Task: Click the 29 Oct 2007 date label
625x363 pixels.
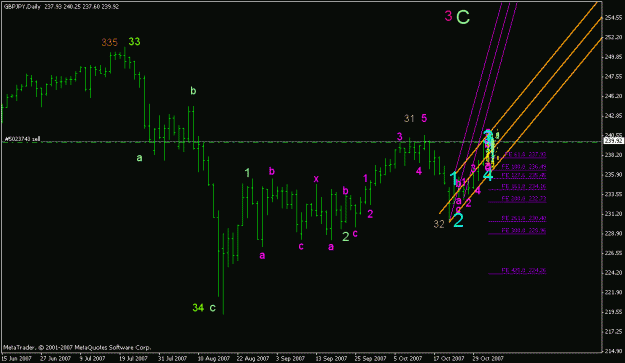Action: pos(488,358)
